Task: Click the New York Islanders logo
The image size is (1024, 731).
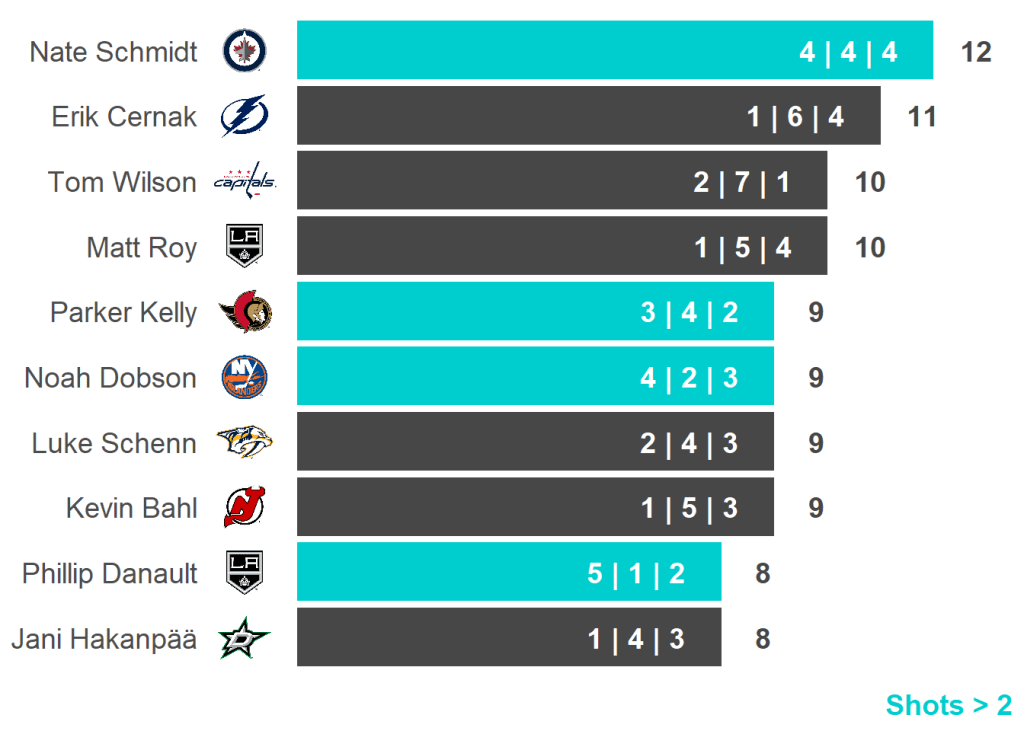Action: tap(244, 378)
